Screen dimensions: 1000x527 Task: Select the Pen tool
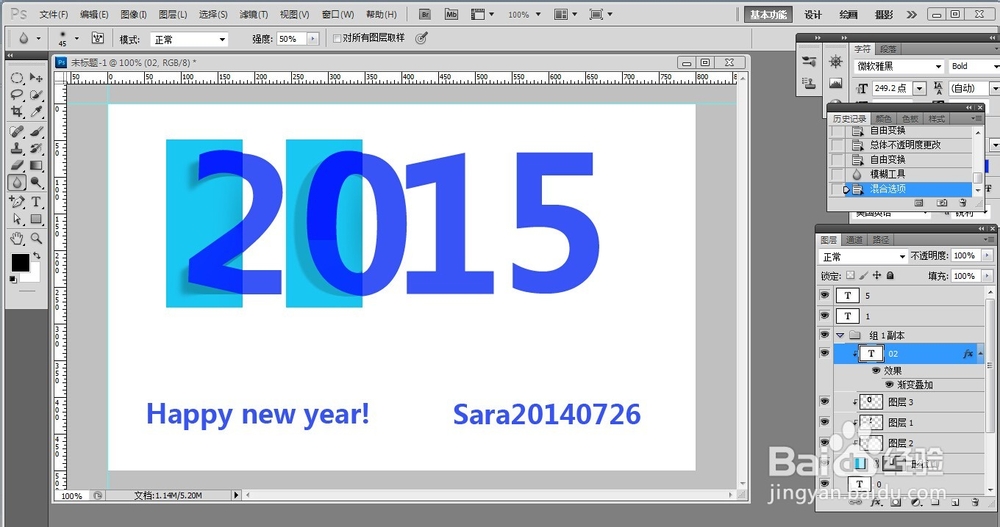click(x=17, y=202)
